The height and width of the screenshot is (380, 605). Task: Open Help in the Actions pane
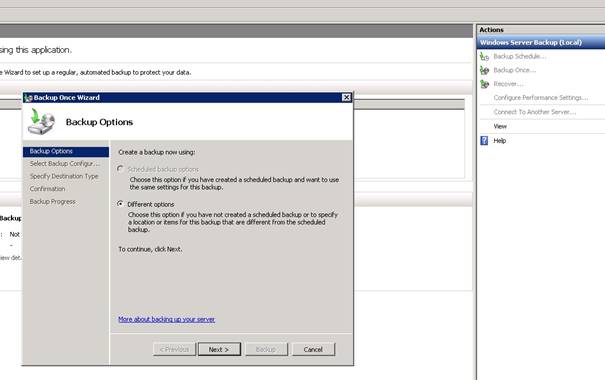point(500,141)
